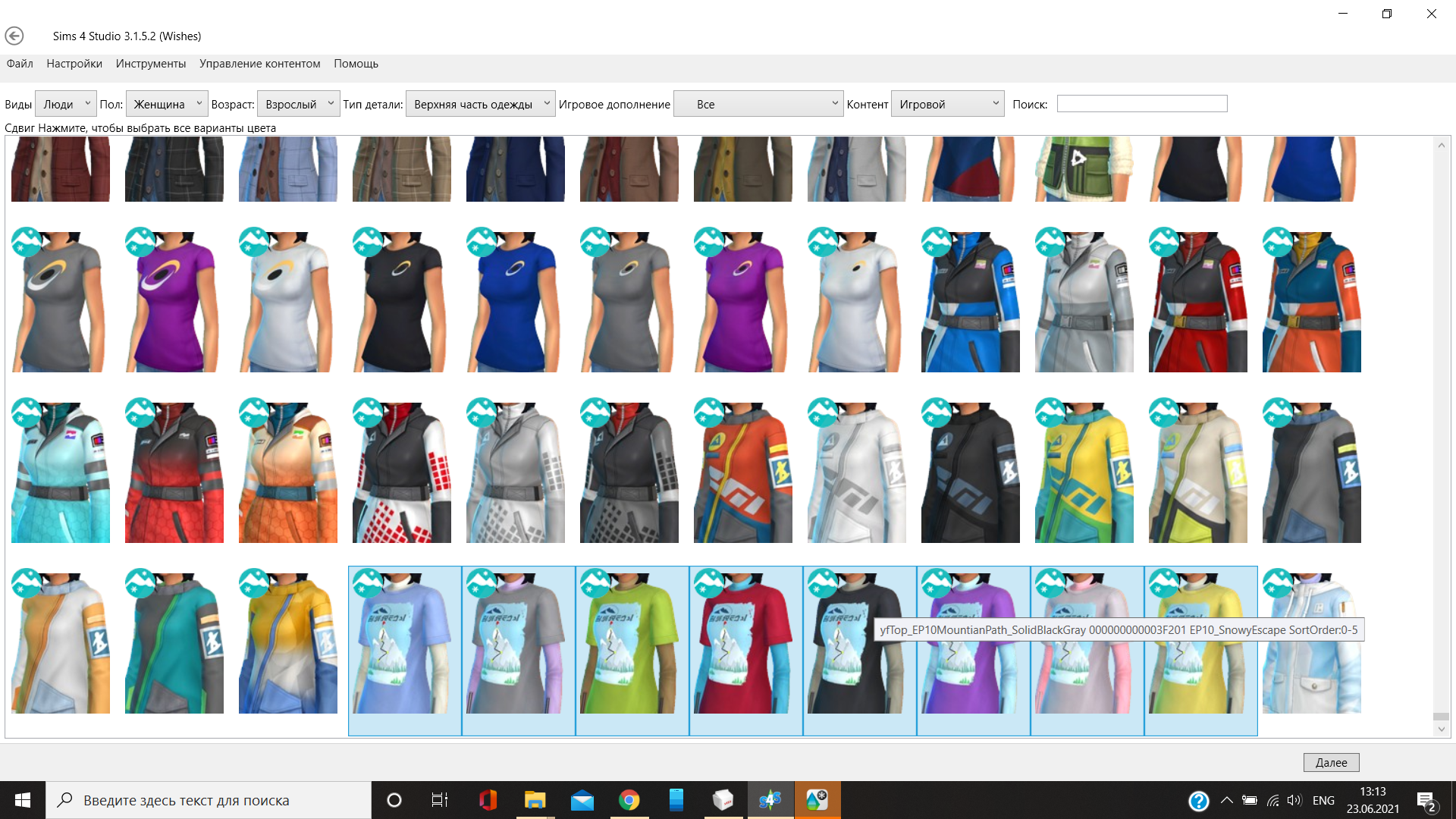This screenshot has width=1456, height=819.
Task: Open the notification center icon
Action: coord(1426,801)
